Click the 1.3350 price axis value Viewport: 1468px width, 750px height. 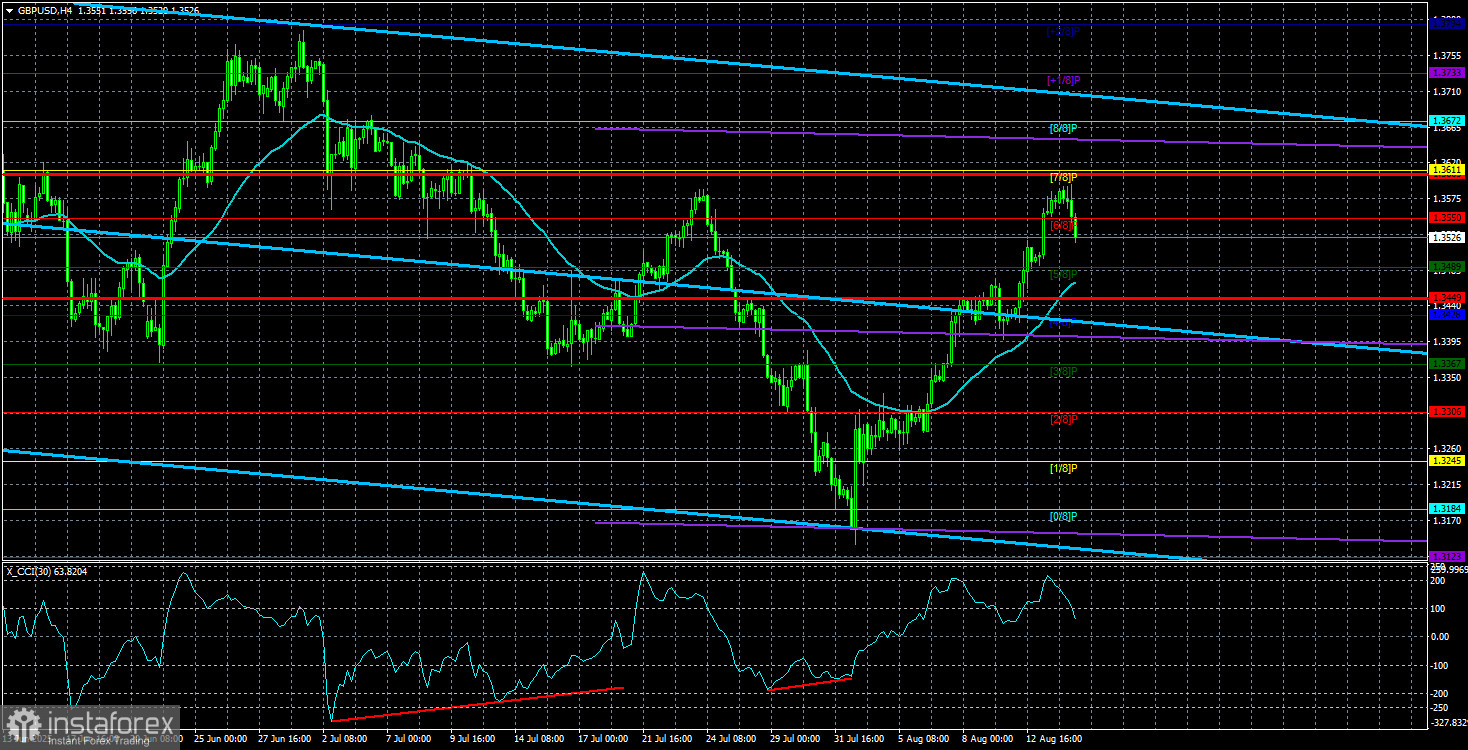coord(1446,378)
